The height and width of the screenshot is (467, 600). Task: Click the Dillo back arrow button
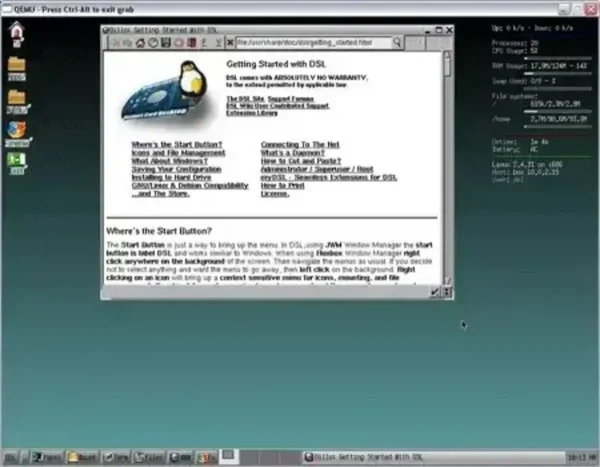tap(114, 43)
